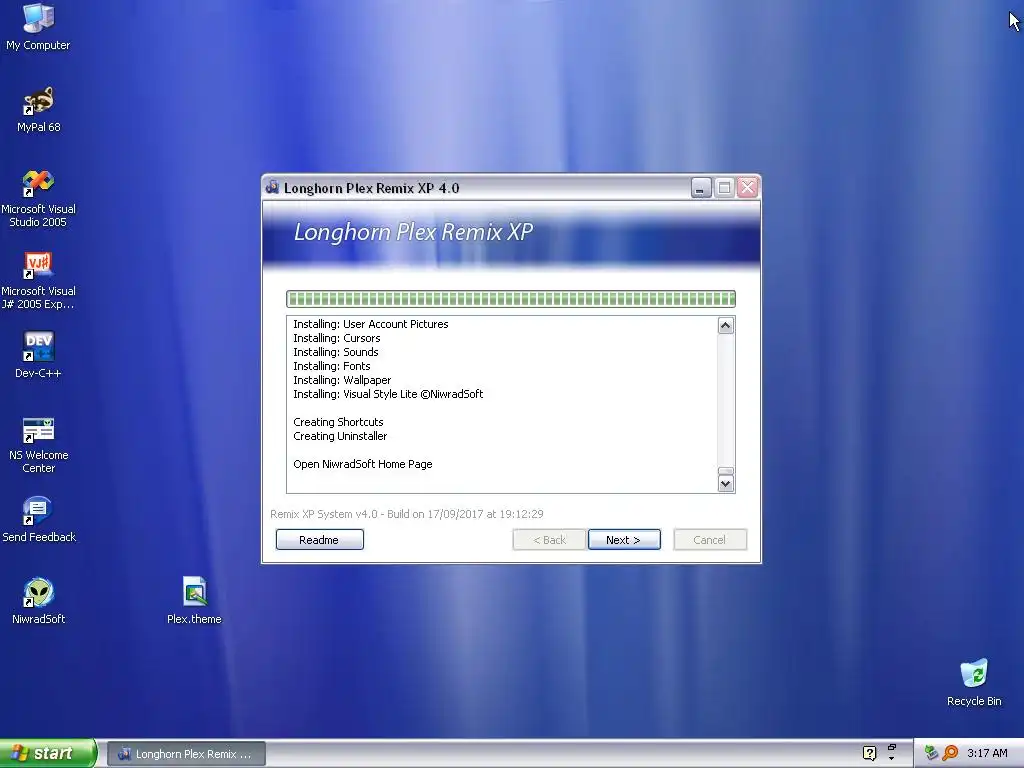
Task: Click the log scroll down arrow
Action: [x=726, y=484]
